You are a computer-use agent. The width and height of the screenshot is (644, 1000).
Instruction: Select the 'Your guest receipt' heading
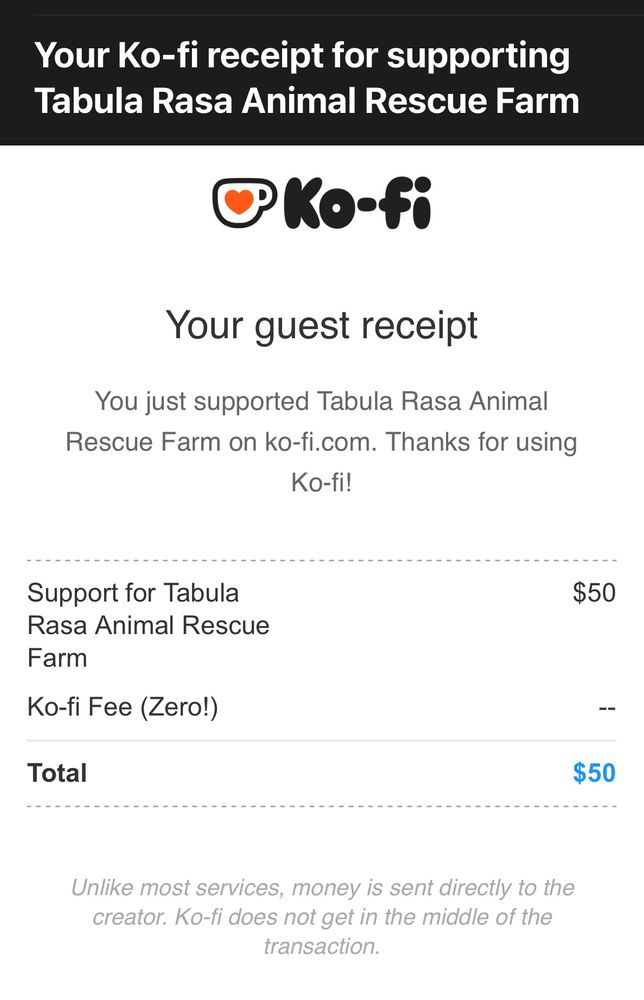pyautogui.click(x=322, y=326)
